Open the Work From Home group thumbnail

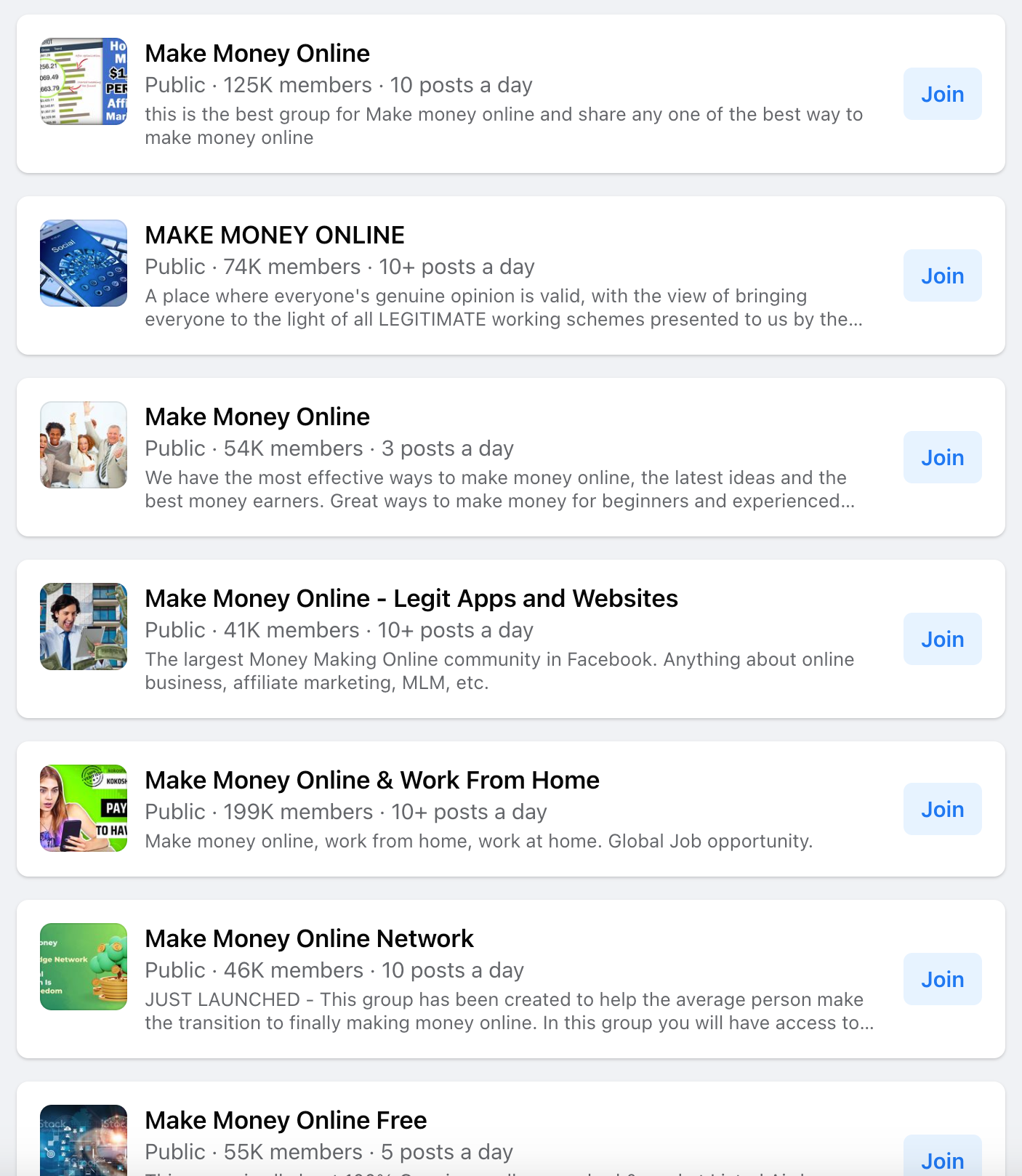pyautogui.click(x=84, y=808)
